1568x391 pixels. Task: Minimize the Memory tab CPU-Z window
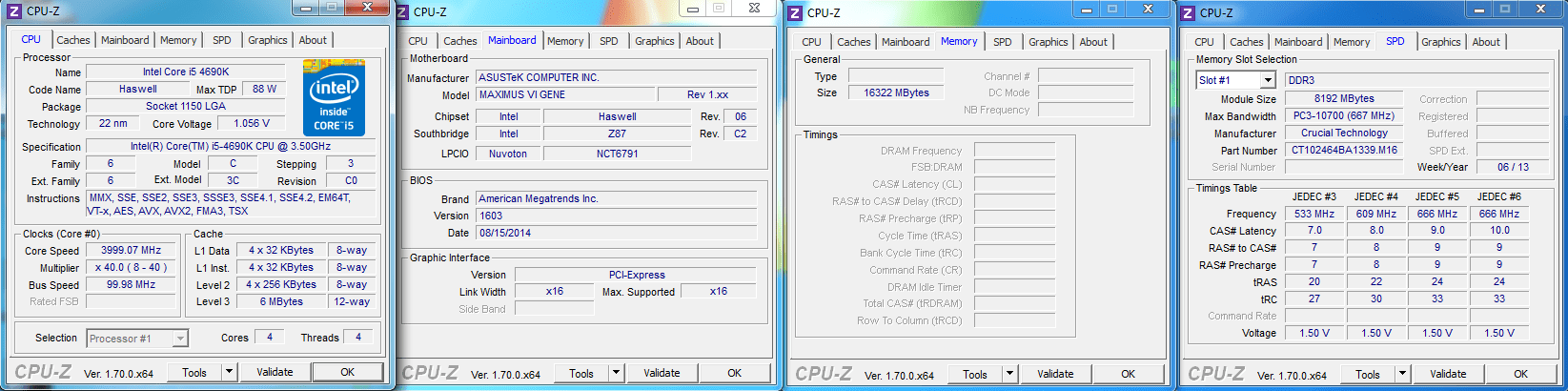pos(1088,10)
